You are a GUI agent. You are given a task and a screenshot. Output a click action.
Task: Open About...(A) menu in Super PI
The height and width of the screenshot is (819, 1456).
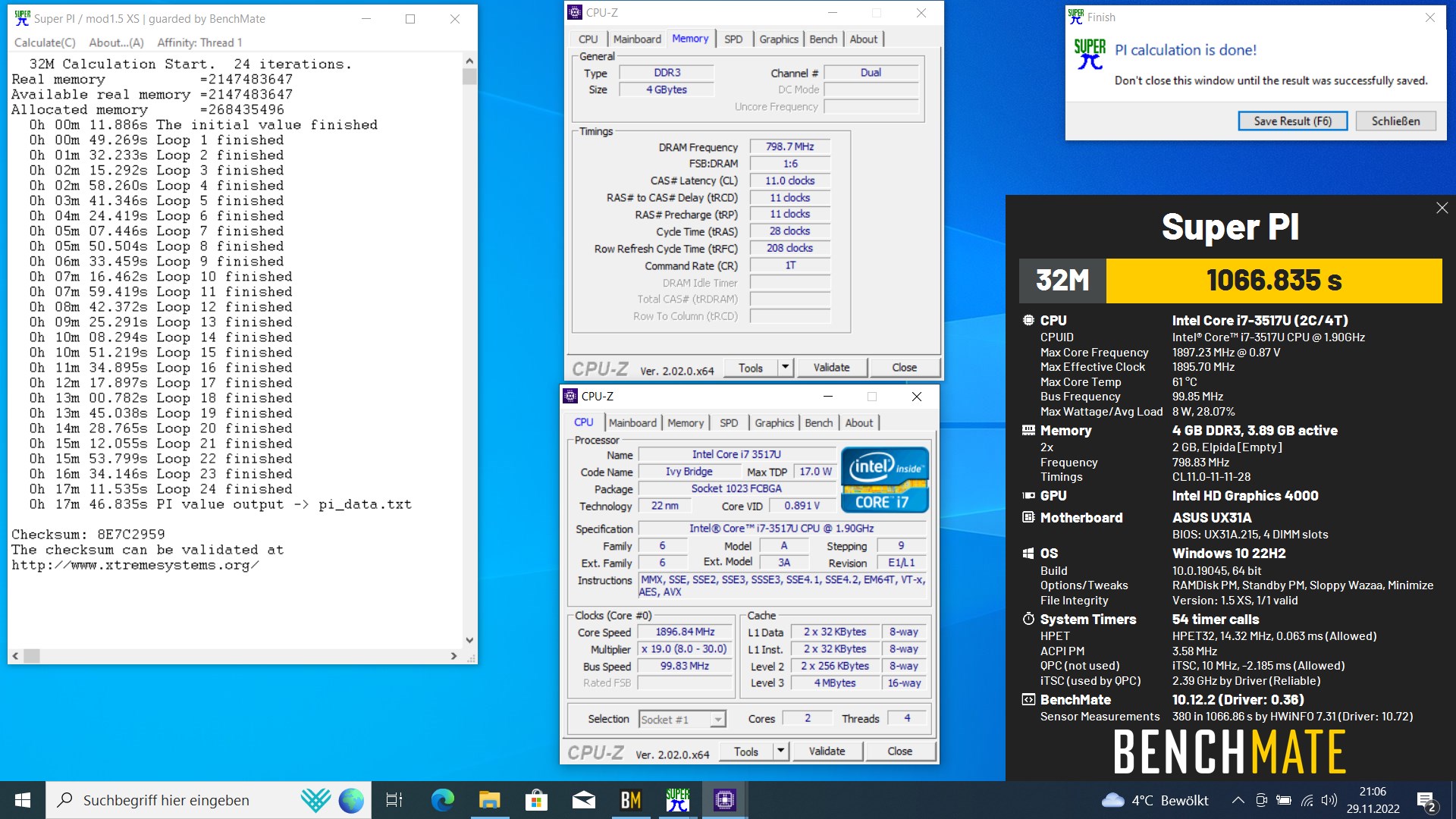tap(116, 42)
